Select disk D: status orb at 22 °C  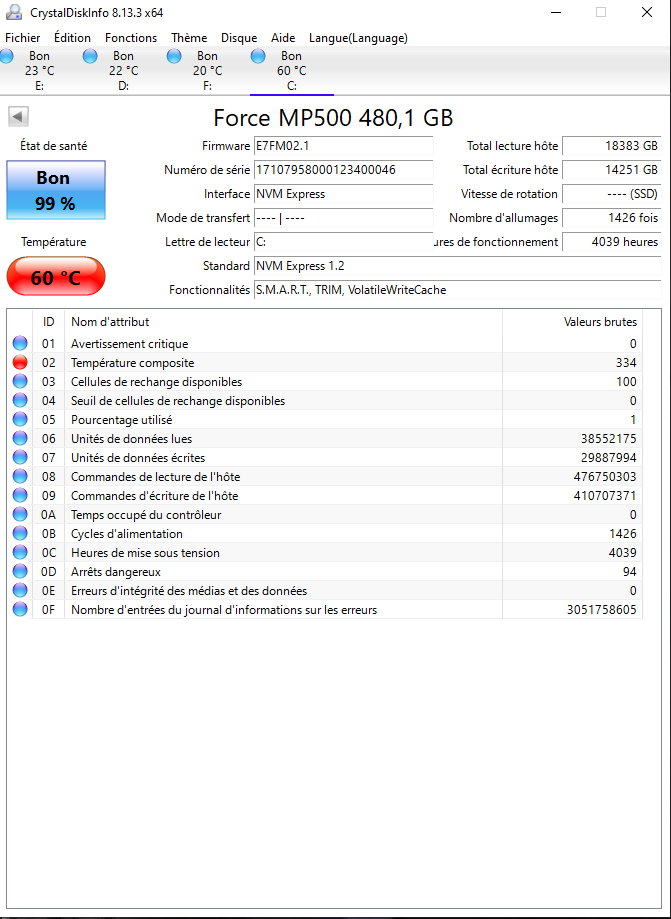[90, 56]
